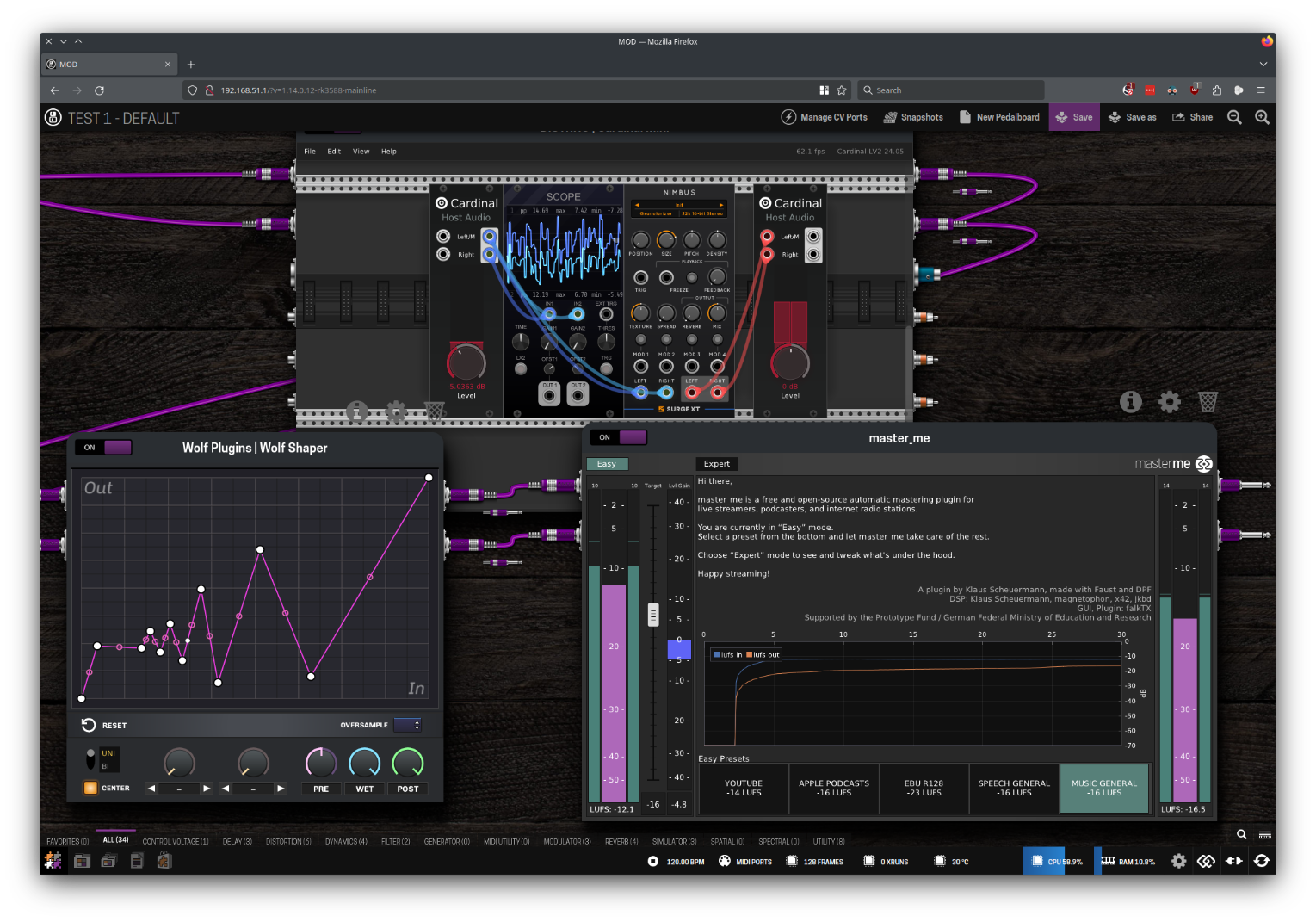This screenshot has height=922, width=1316.
Task: Open MIDI PORTS settings
Action: [x=745, y=862]
